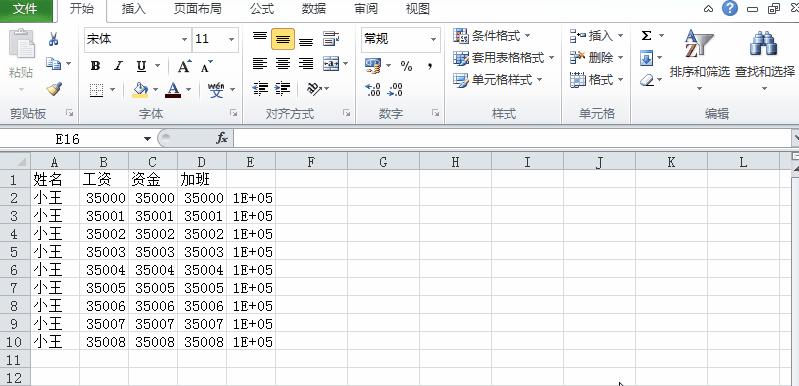Open 排序和筛选 sort and filter
This screenshot has height=386, width=799.
700,60
